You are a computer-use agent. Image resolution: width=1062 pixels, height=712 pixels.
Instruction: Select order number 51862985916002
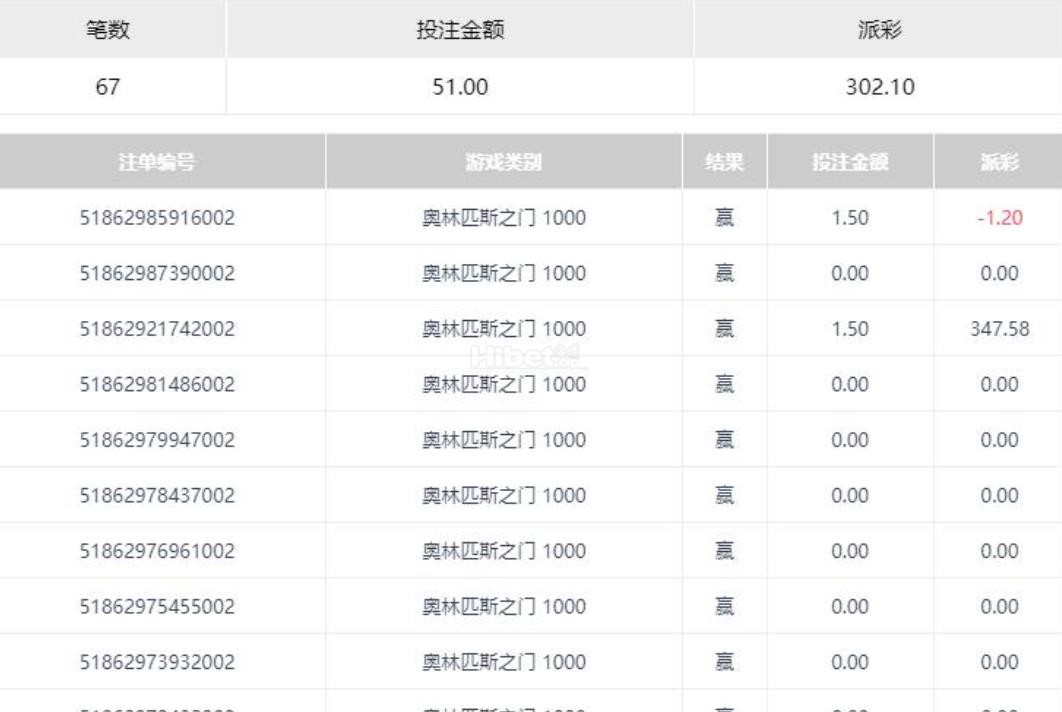[x=157, y=217]
